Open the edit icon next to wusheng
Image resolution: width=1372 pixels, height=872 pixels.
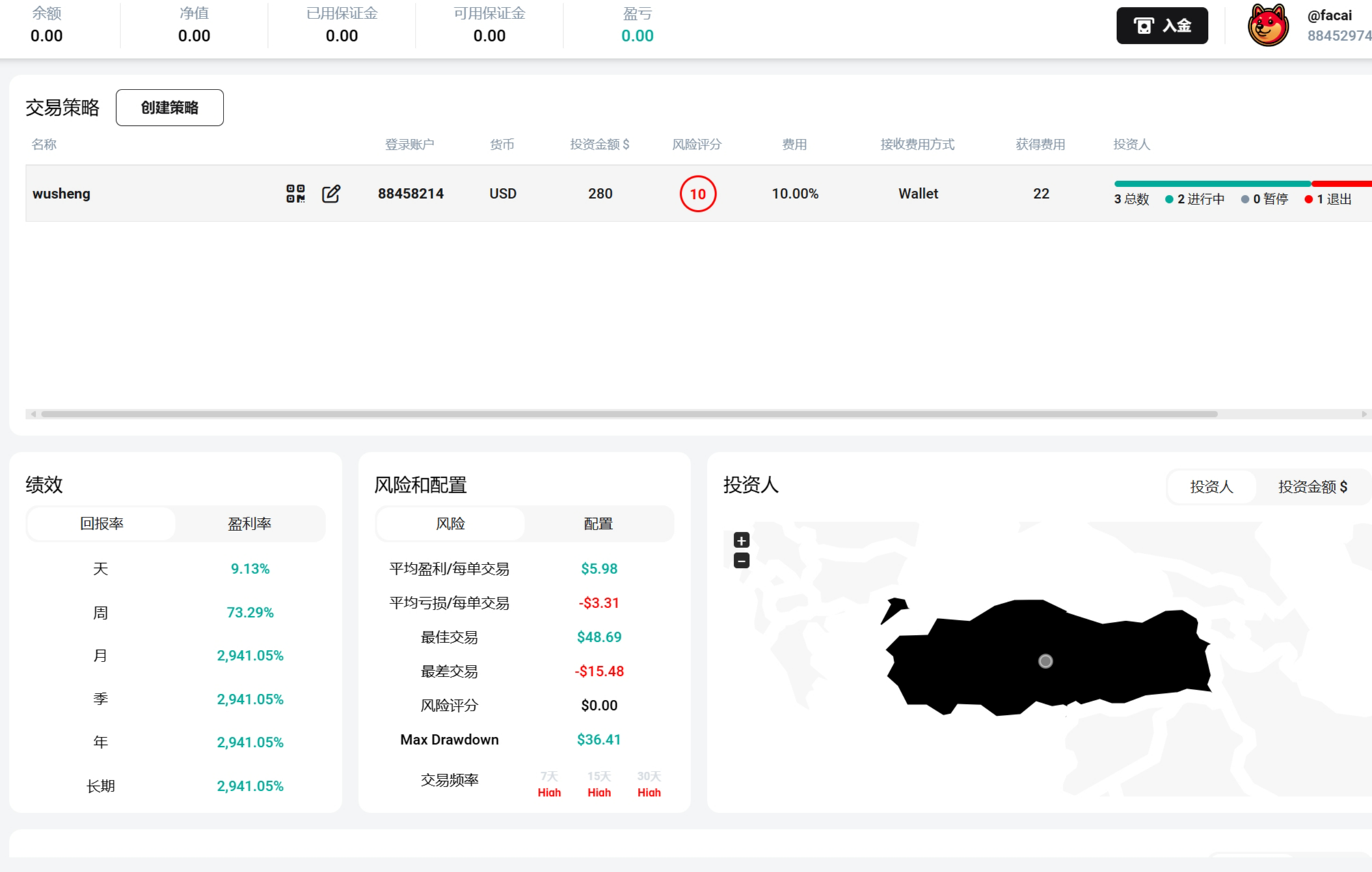click(331, 194)
